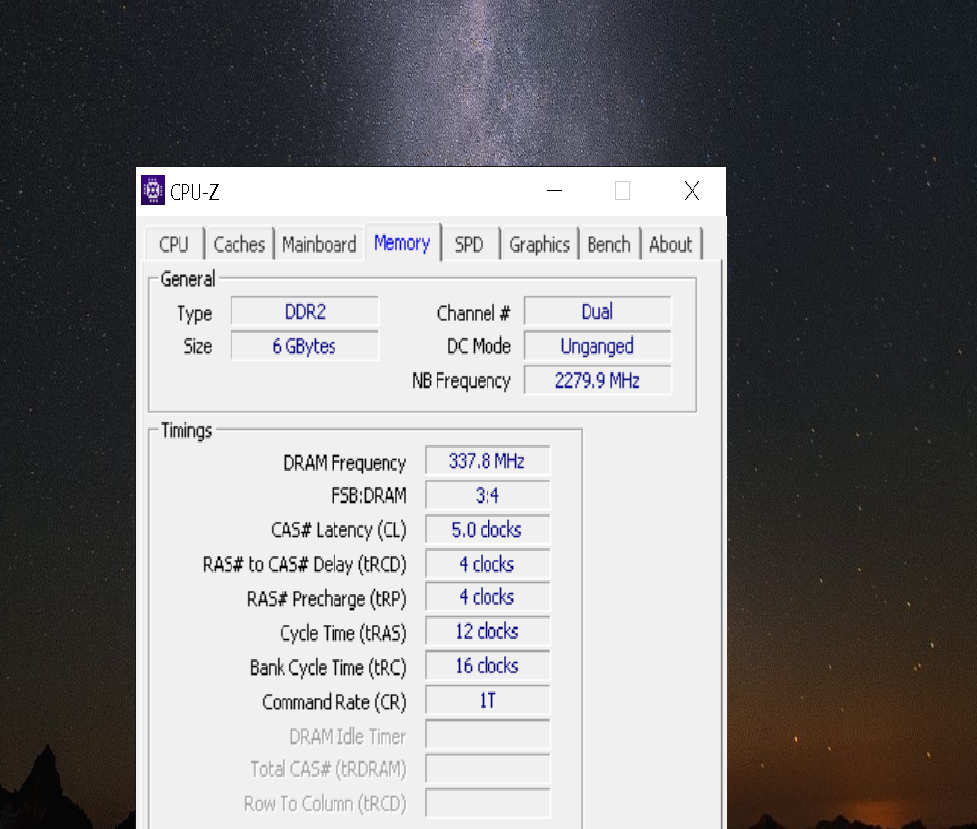Image resolution: width=977 pixels, height=829 pixels.
Task: Click the General group heading
Action: click(x=188, y=279)
